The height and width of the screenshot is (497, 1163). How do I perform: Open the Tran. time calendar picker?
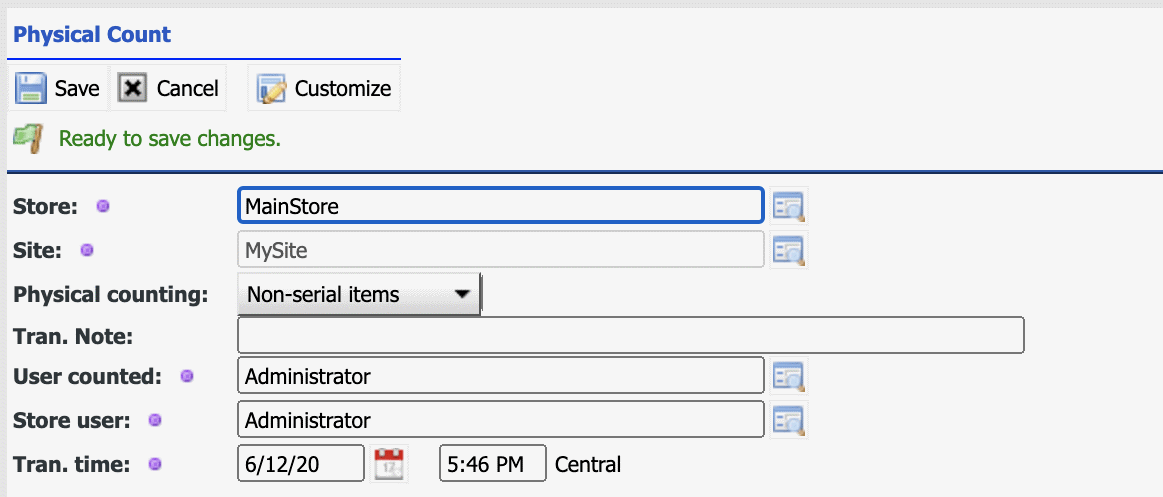[389, 464]
